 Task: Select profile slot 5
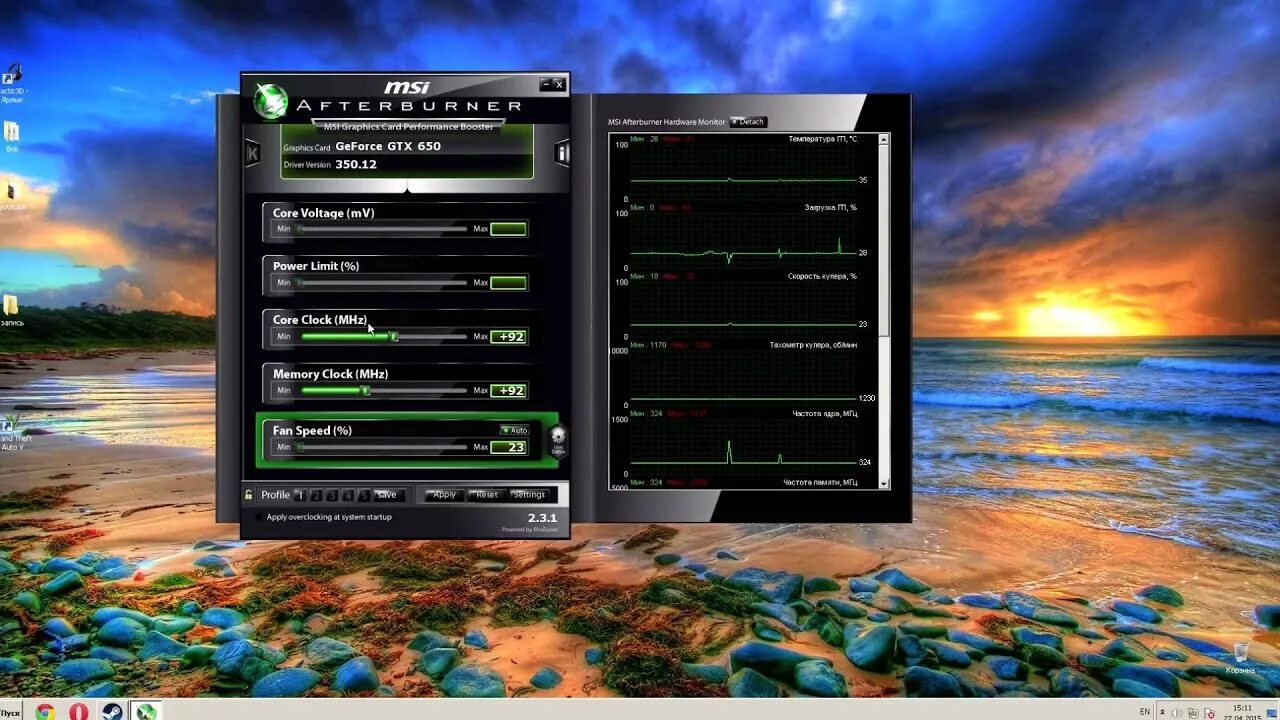tap(364, 495)
